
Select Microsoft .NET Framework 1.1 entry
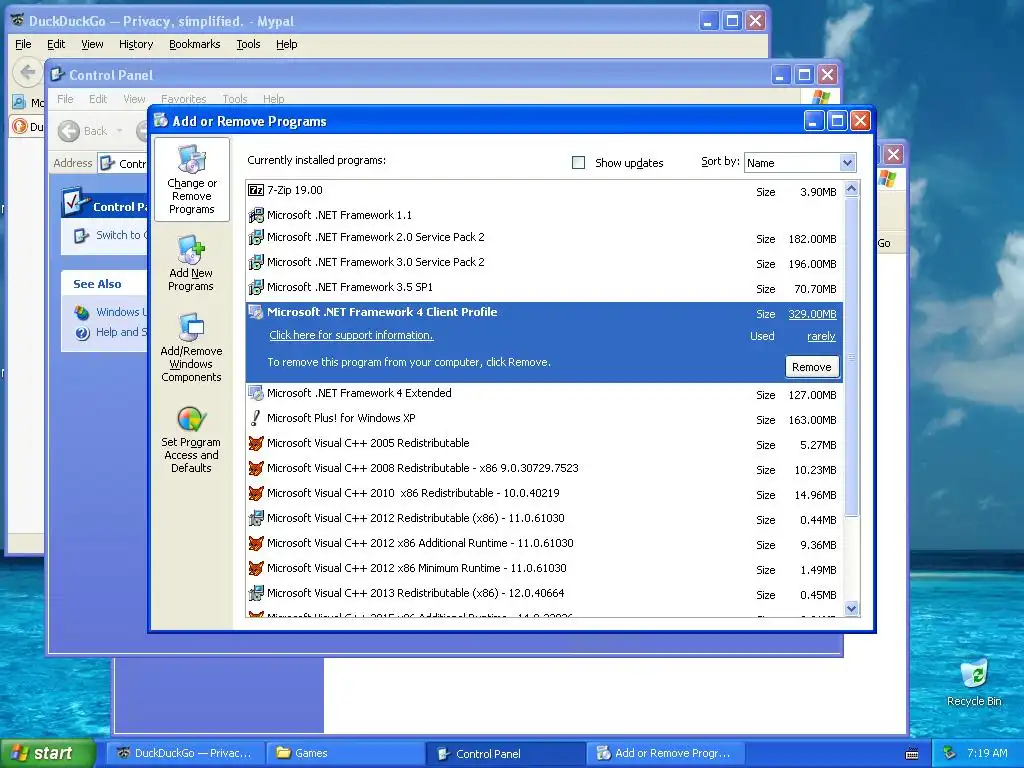(x=545, y=215)
